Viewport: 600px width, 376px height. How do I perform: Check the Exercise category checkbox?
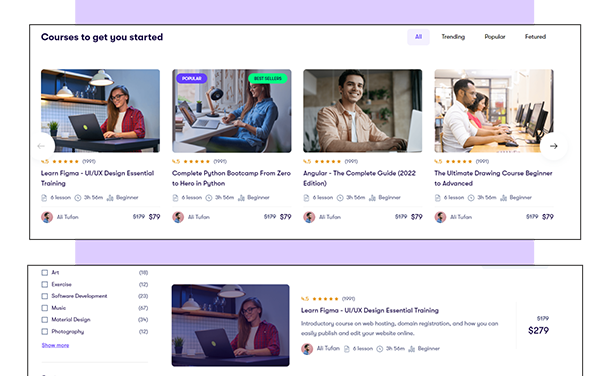[x=45, y=285]
